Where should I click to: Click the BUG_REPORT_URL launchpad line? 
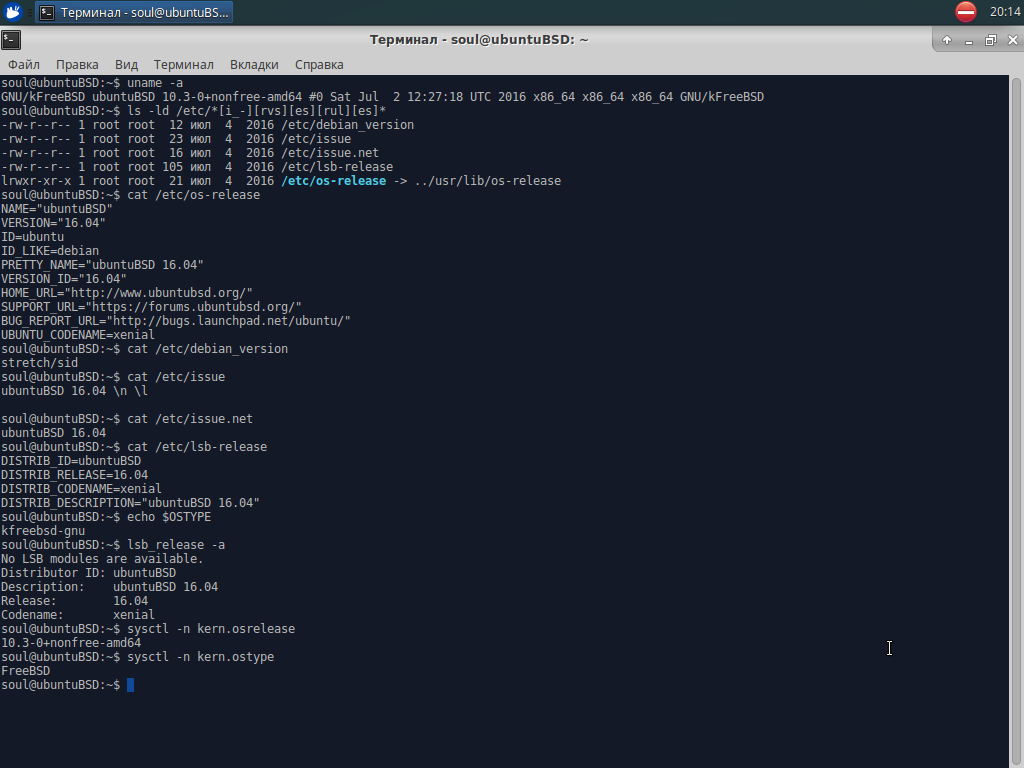[176, 321]
